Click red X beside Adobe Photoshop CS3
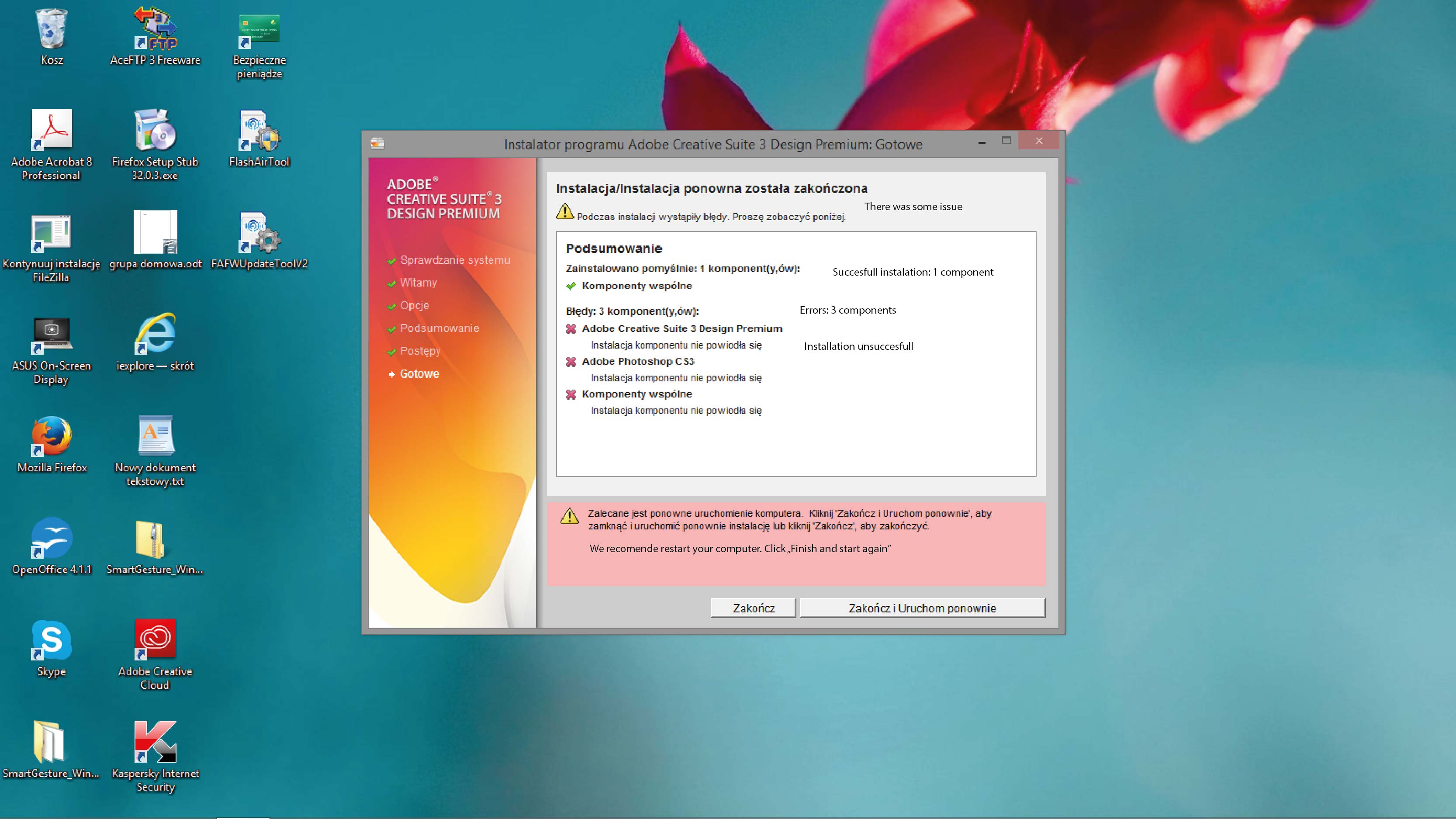This screenshot has width=1456, height=819. coord(571,362)
